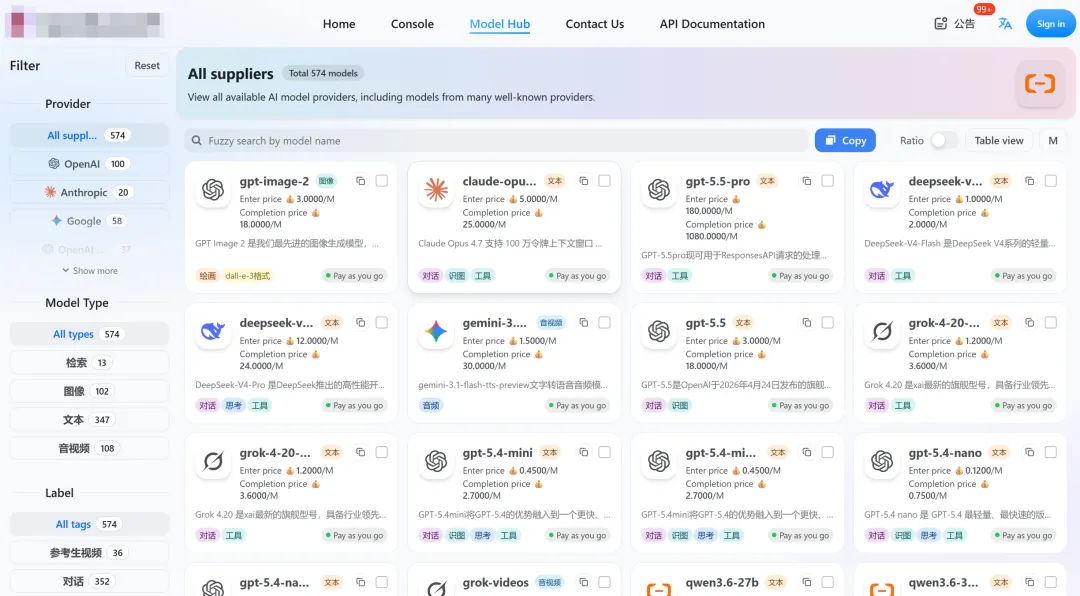Open API Documentation
The image size is (1080, 596).
tap(712, 24)
